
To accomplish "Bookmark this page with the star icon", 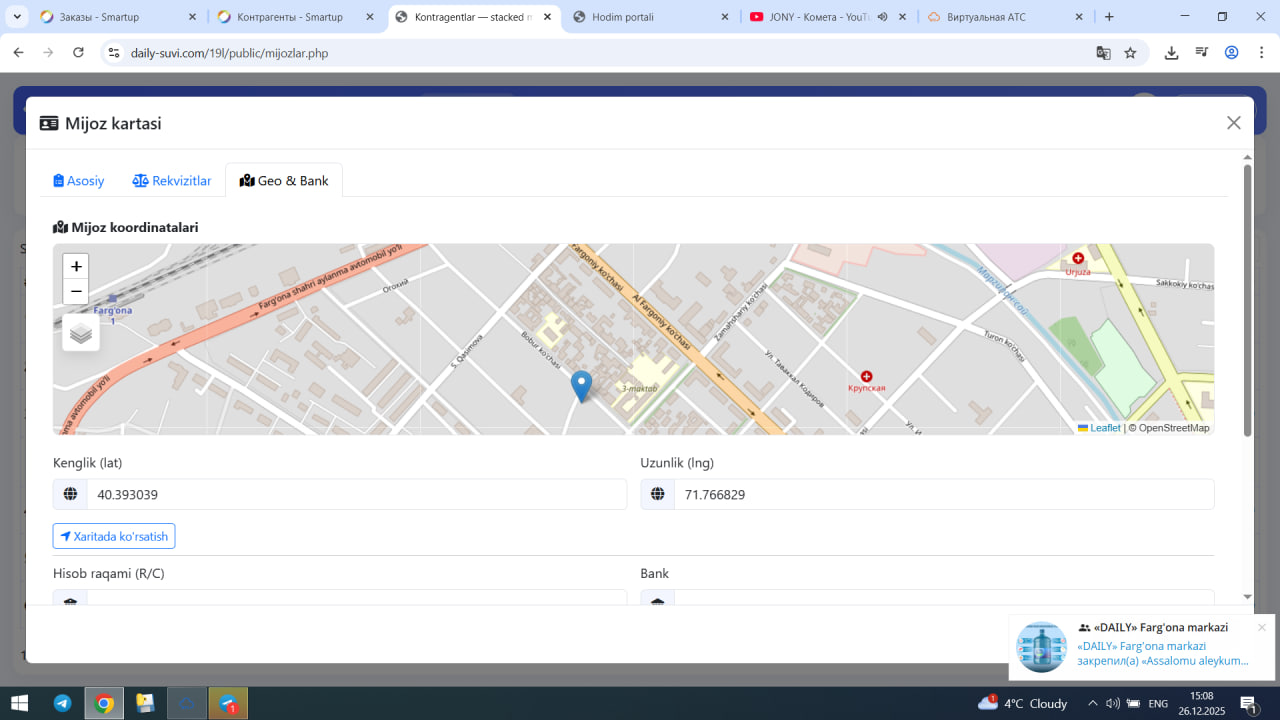I will [x=1130, y=53].
